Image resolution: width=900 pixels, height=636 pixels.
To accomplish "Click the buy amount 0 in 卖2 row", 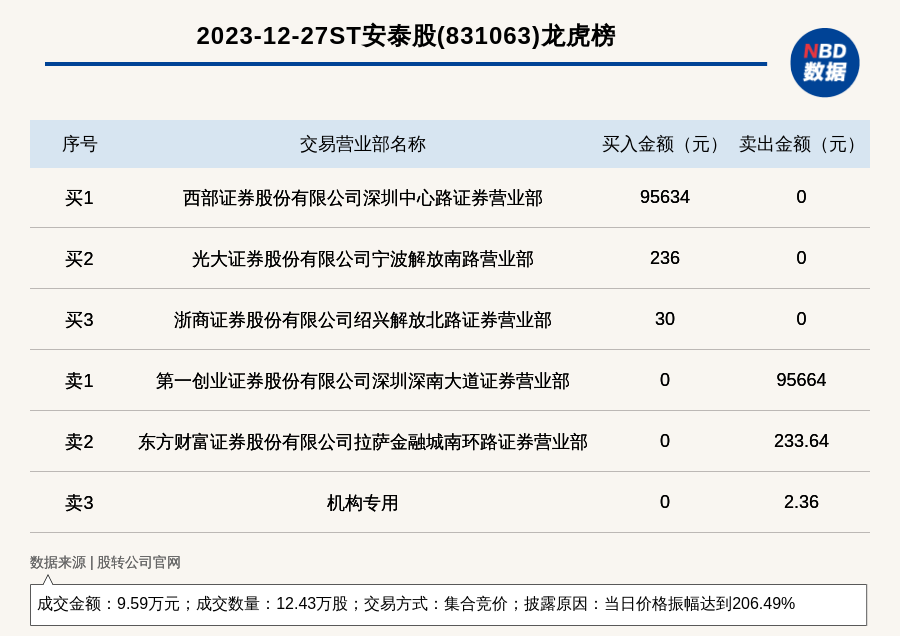I will tap(665, 441).
